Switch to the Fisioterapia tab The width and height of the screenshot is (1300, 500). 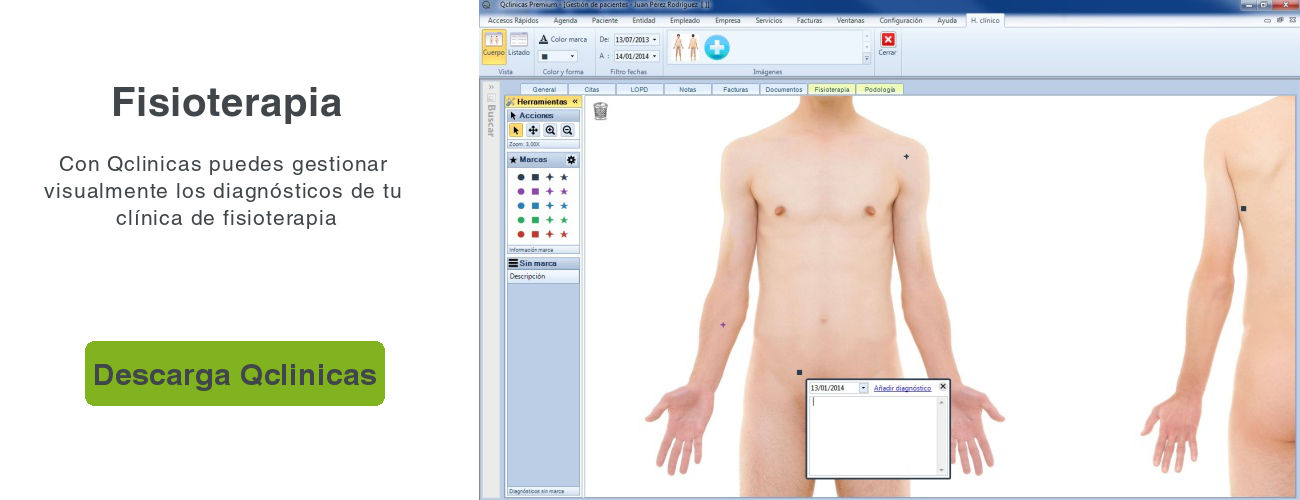831,89
